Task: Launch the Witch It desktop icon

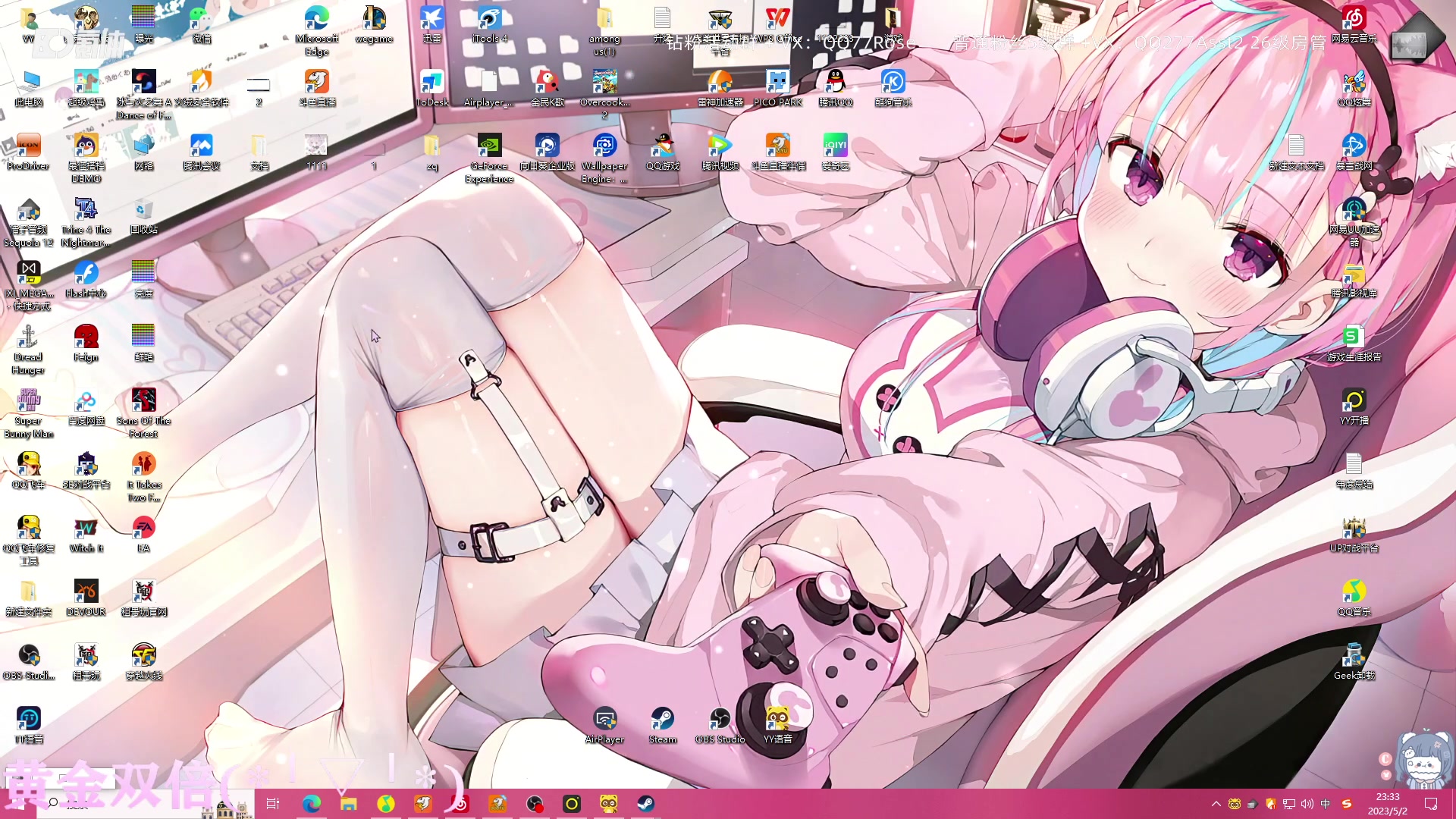Action: pyautogui.click(x=86, y=534)
